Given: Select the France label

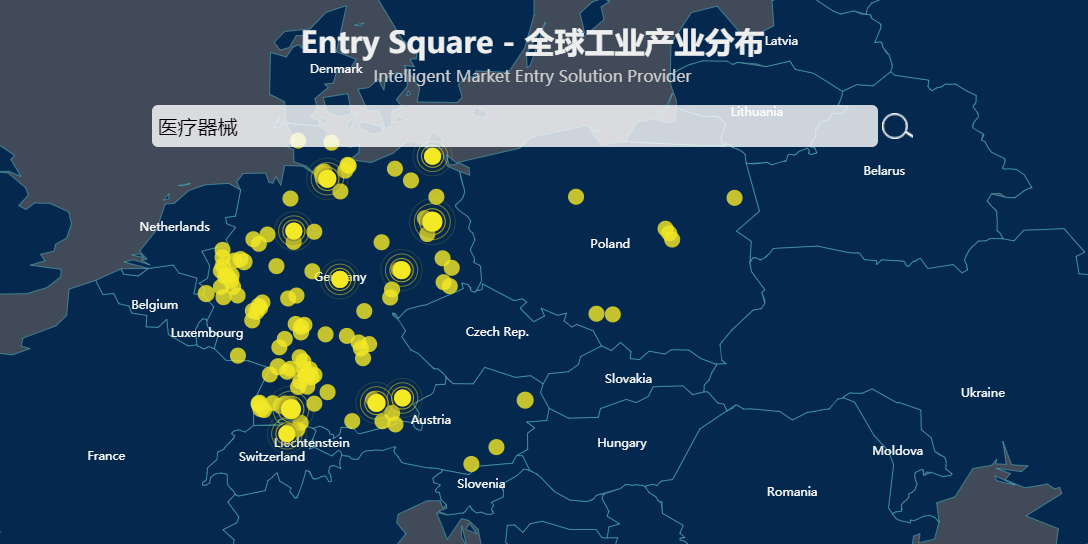Looking at the screenshot, I should [x=106, y=456].
